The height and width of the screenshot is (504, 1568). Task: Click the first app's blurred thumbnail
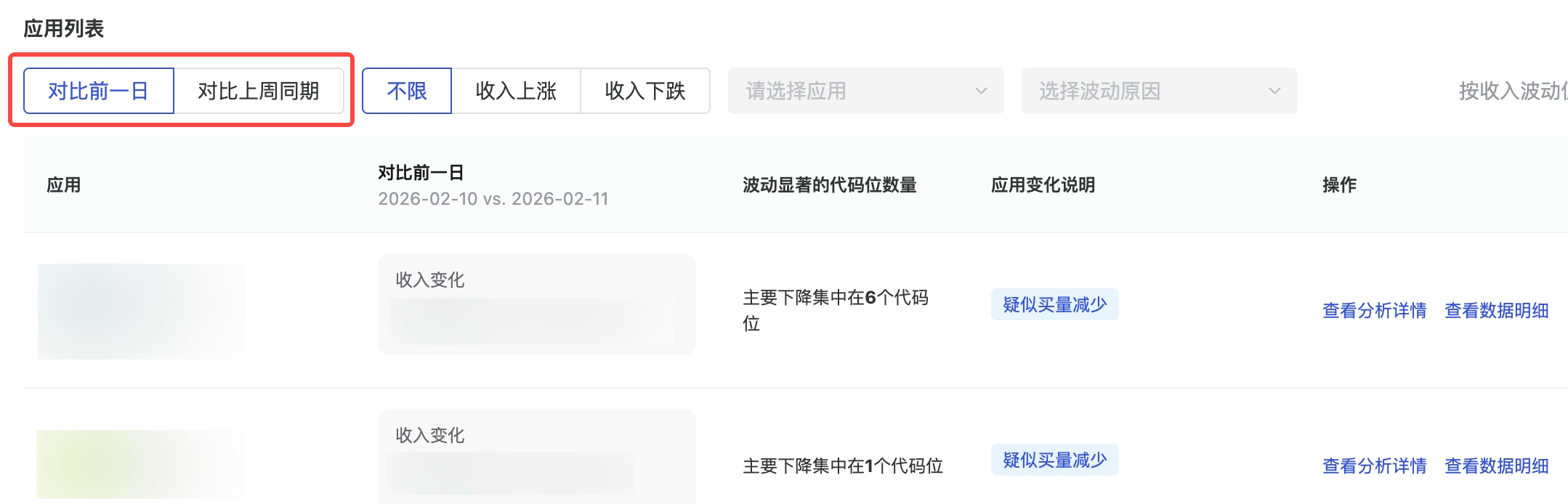pyautogui.click(x=141, y=311)
